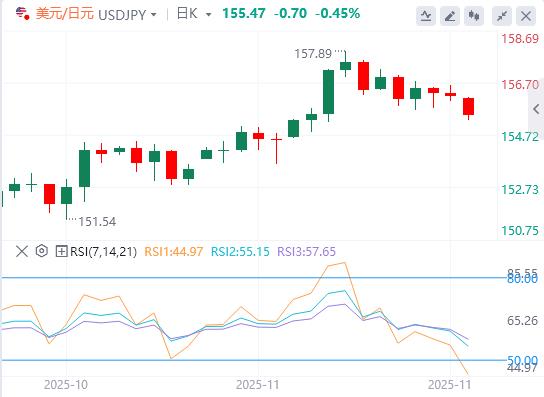The image size is (544, 397).
Task: Add an indicator with the plus box icon
Action: click(x=61, y=251)
